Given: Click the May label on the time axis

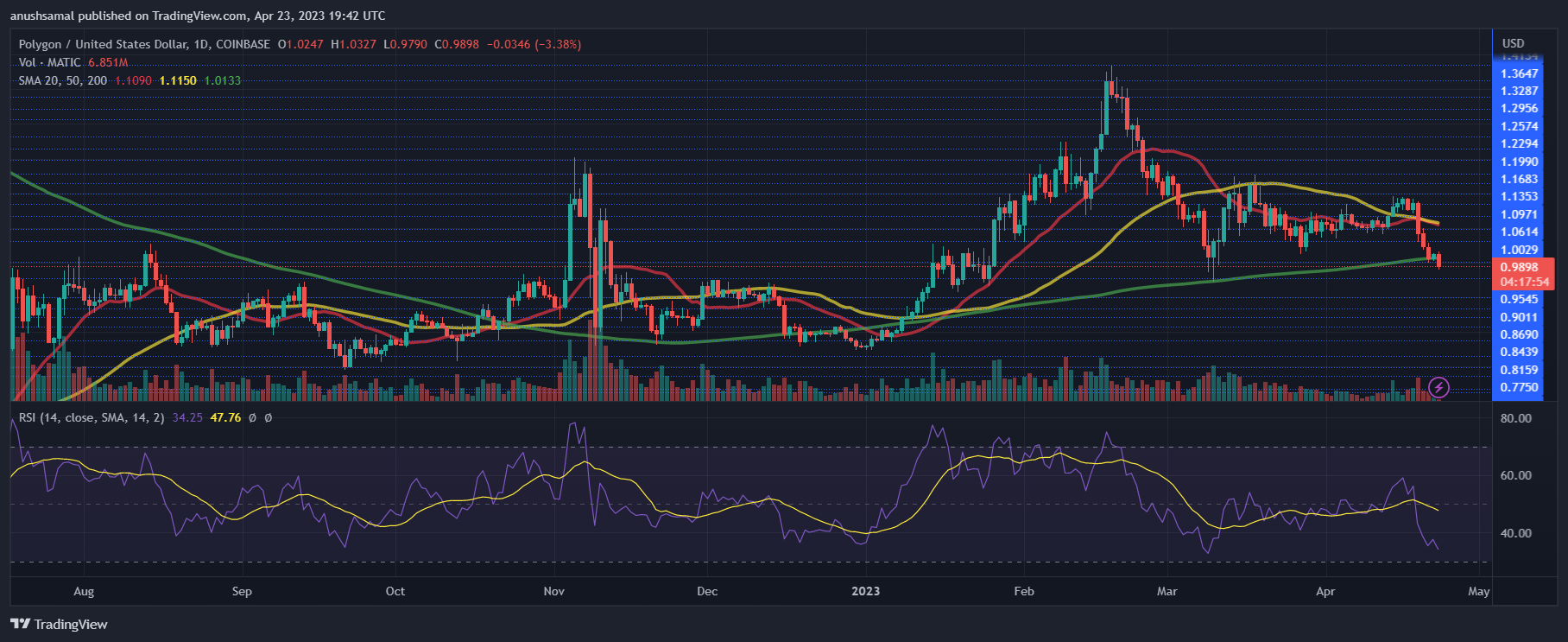Looking at the screenshot, I should click(x=1478, y=591).
